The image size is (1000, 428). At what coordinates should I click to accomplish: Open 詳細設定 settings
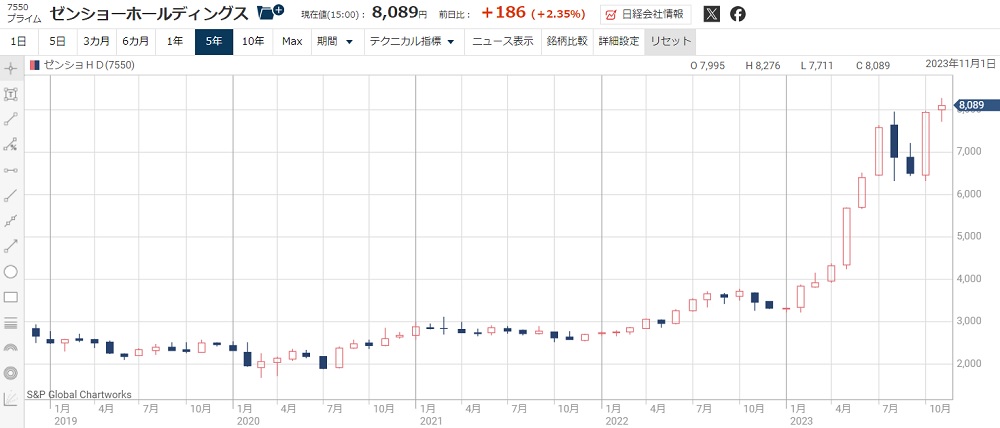click(x=619, y=41)
